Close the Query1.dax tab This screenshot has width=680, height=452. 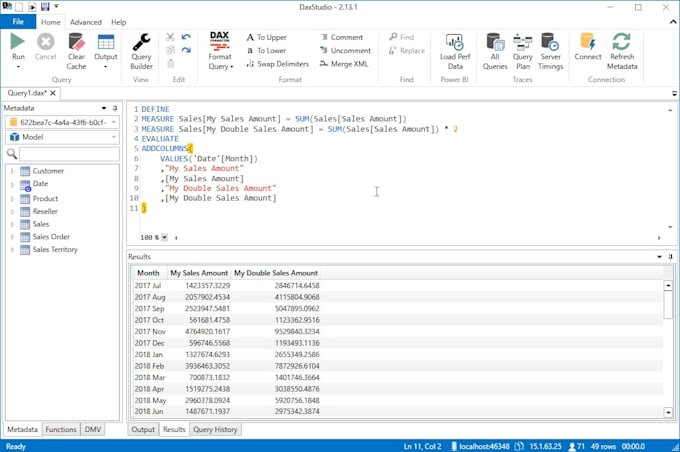click(x=53, y=93)
